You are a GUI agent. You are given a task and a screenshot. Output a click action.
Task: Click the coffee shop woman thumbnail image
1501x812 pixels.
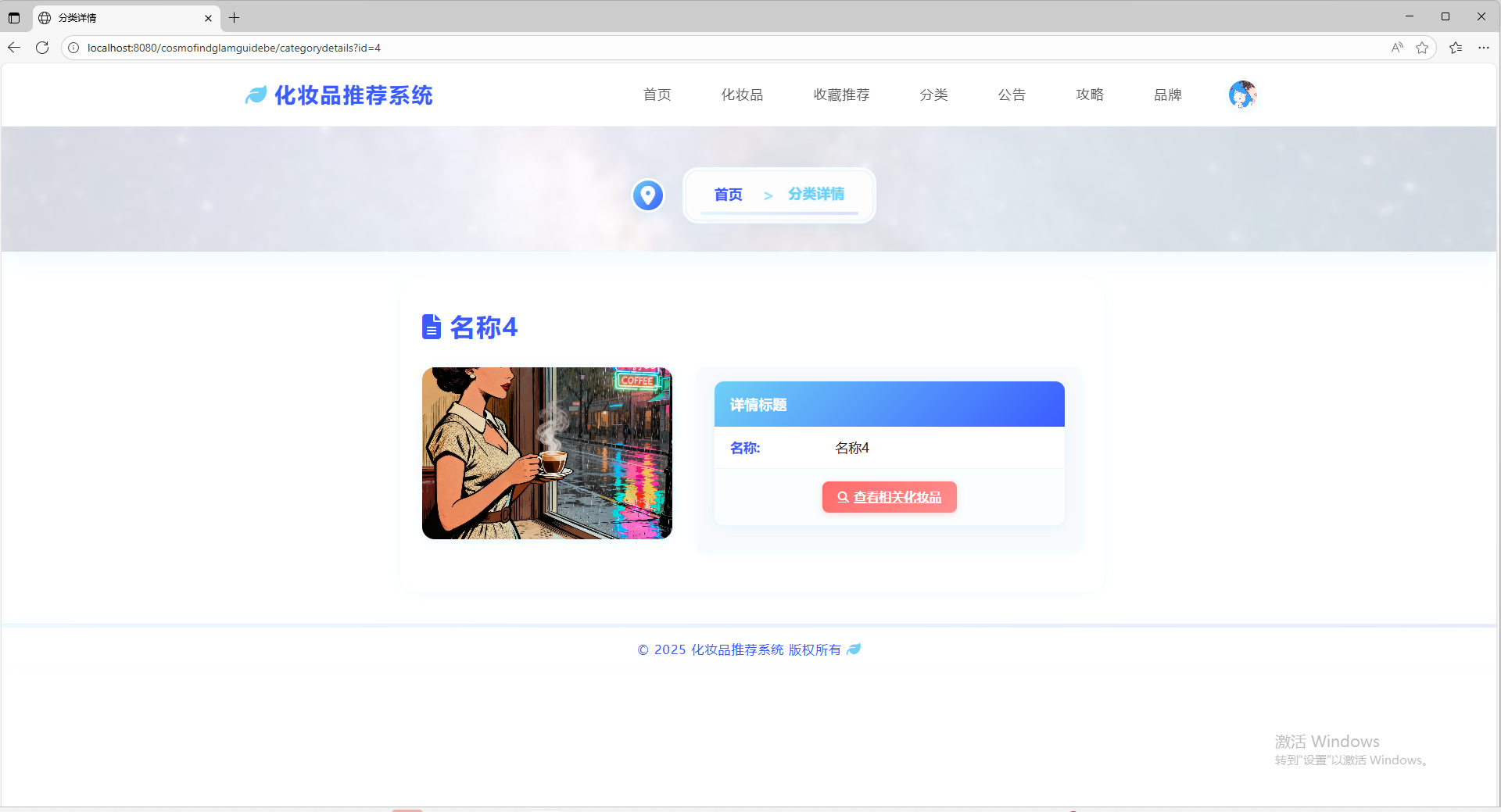pos(547,453)
